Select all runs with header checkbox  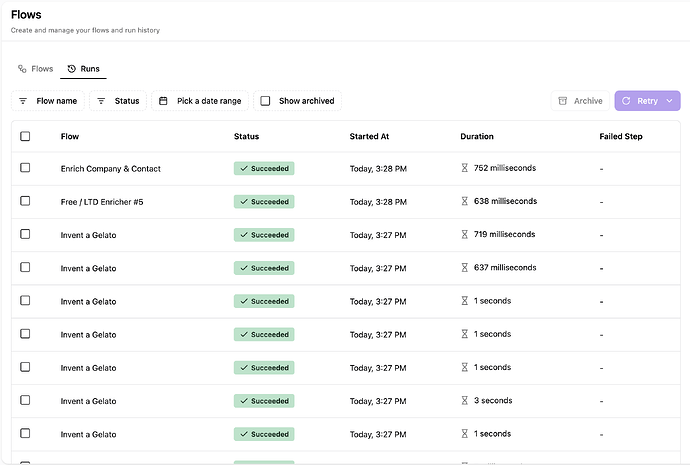click(25, 136)
